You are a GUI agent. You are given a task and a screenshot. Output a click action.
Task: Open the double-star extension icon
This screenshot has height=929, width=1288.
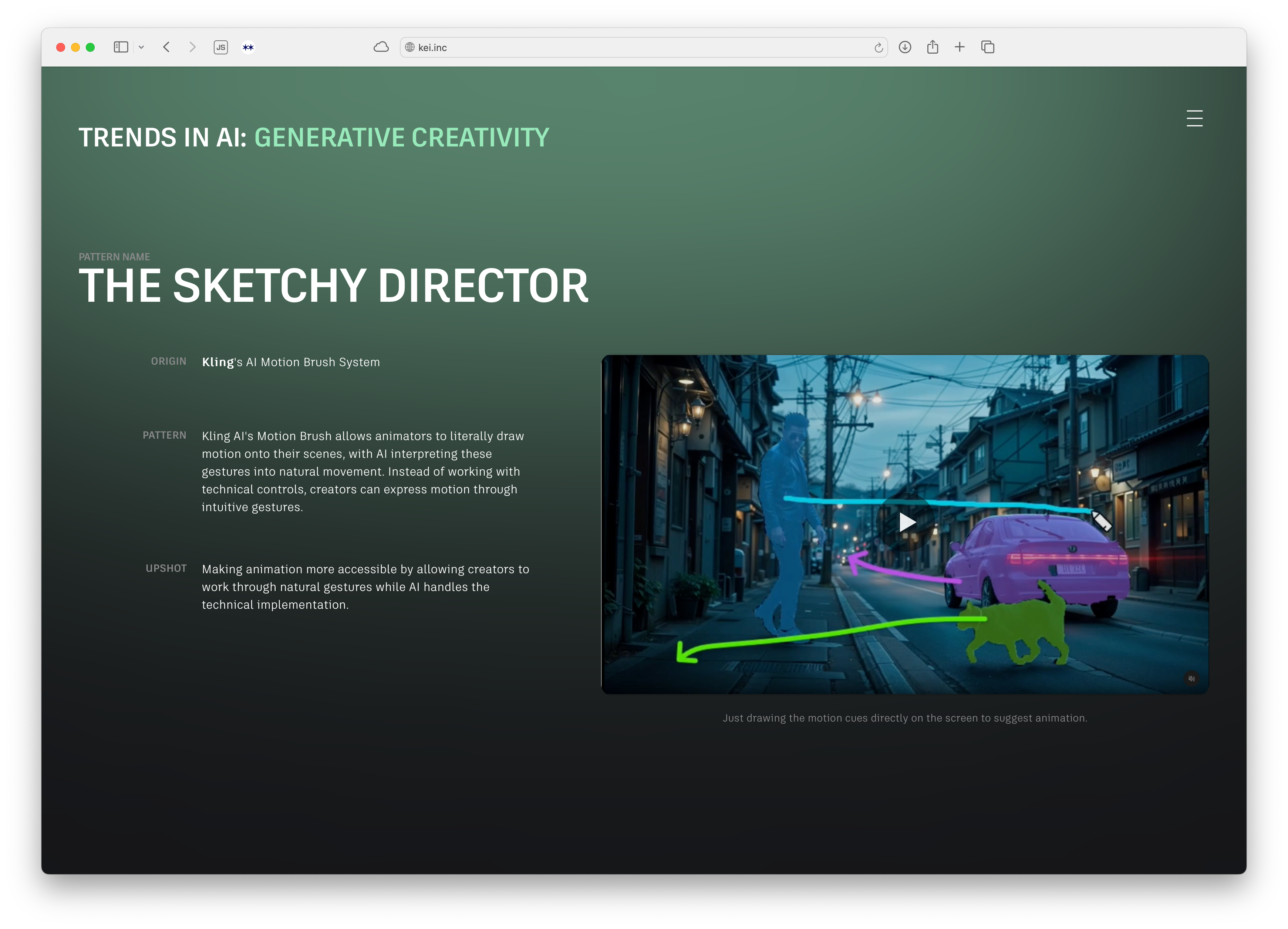click(248, 47)
